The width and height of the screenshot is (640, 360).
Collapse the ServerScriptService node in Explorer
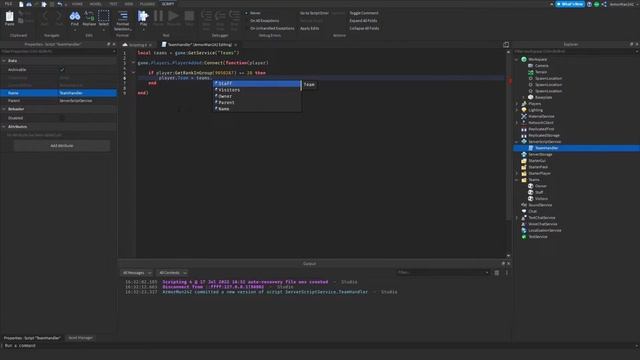(x=517, y=142)
